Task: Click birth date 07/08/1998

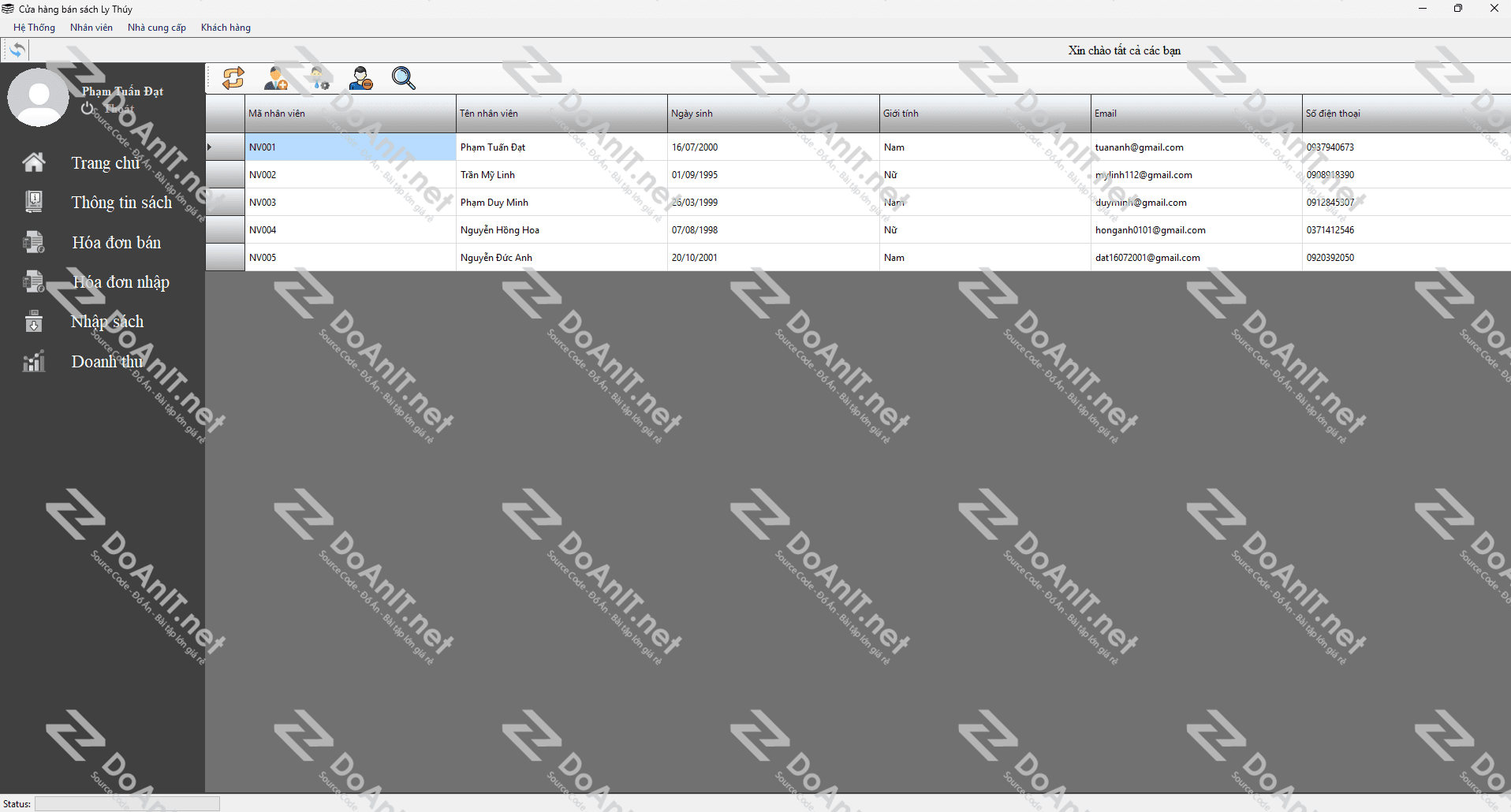Action: pos(773,229)
